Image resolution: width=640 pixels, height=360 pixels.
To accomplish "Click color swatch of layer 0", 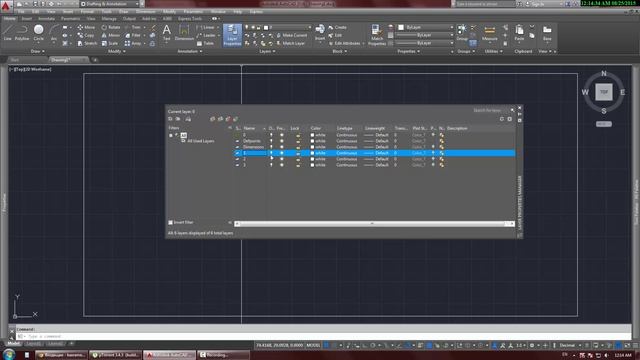I will click(312, 135).
